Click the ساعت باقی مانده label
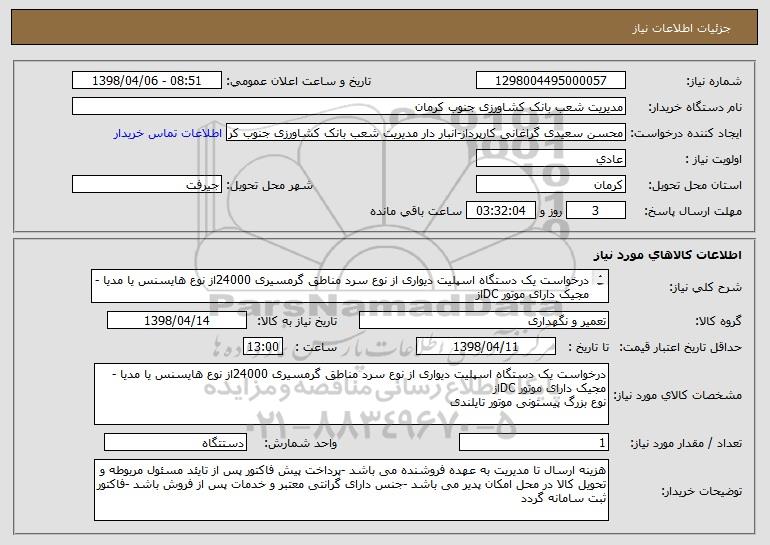Screen dimensions: 770x545 [416, 211]
